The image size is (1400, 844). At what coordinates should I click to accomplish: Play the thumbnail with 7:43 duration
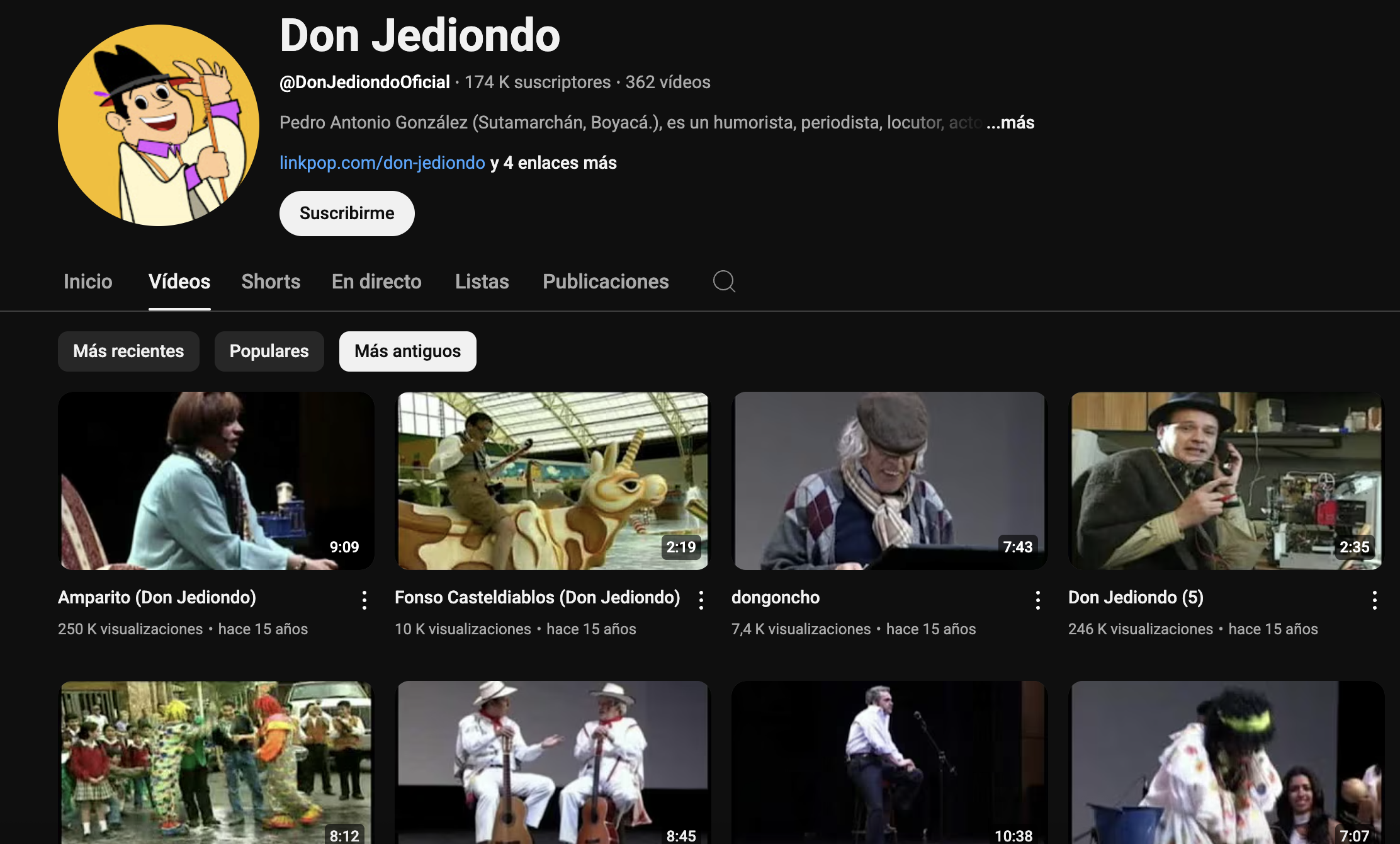pos(889,481)
